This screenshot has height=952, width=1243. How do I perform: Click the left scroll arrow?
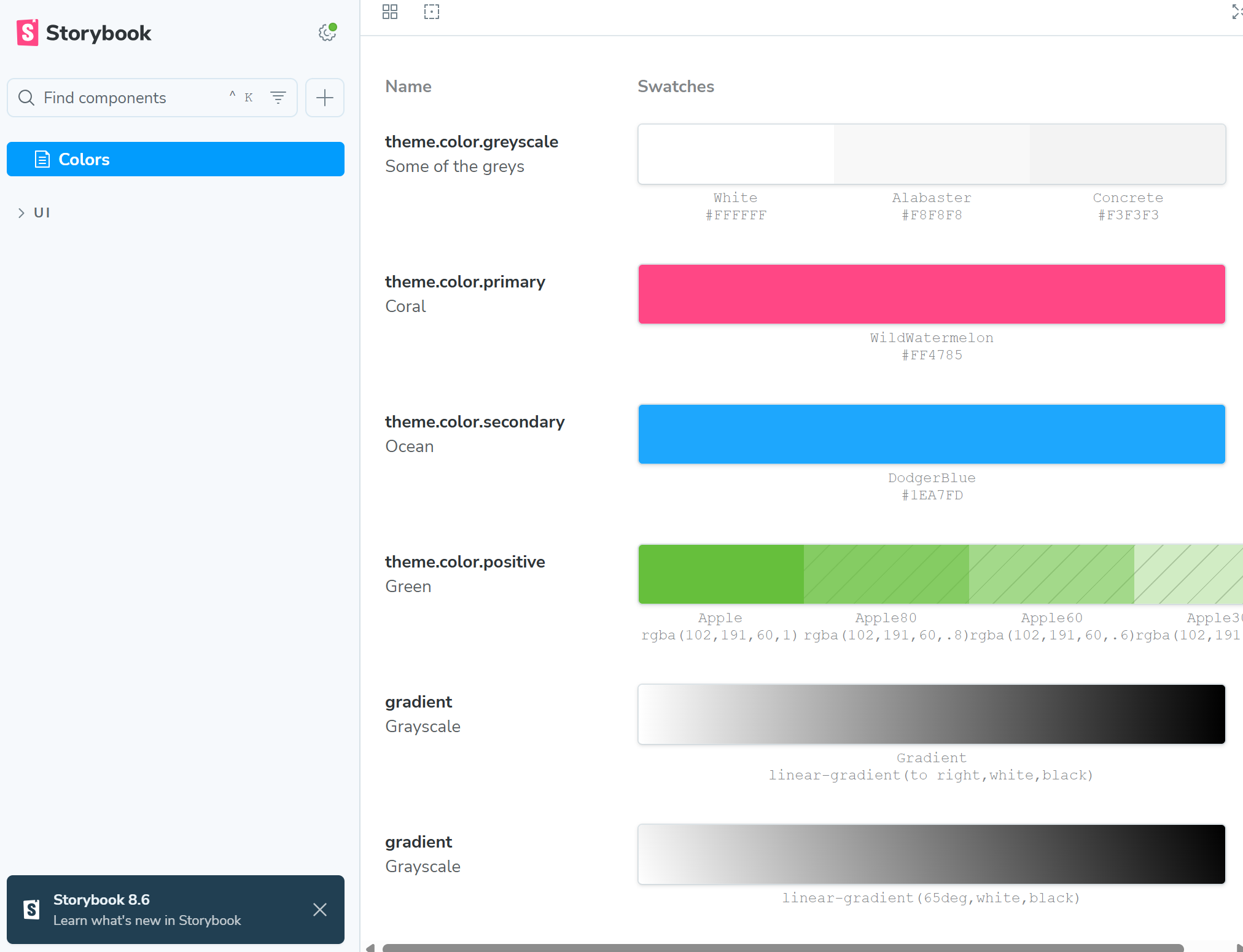point(370,948)
